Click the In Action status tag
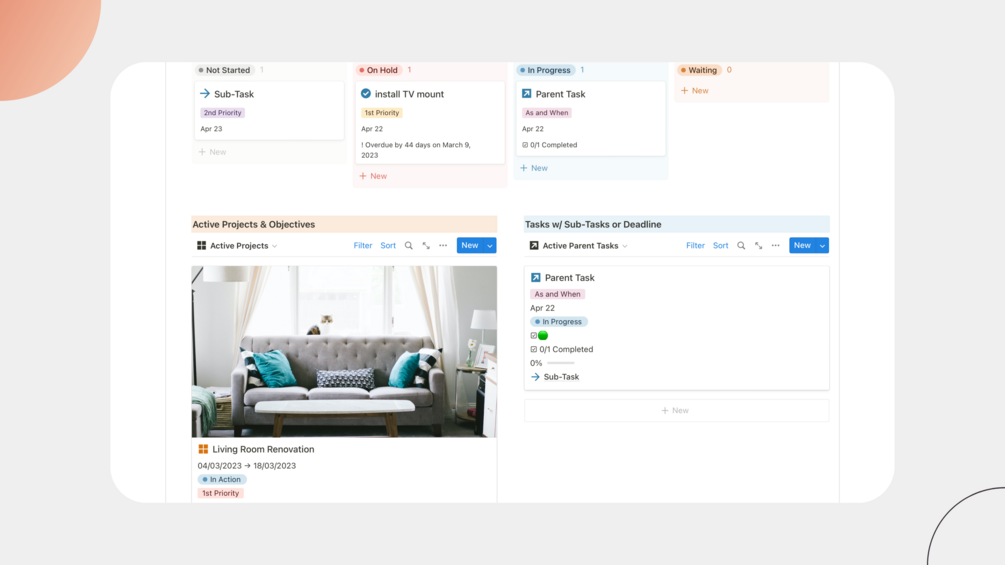1005x565 pixels. tap(222, 479)
